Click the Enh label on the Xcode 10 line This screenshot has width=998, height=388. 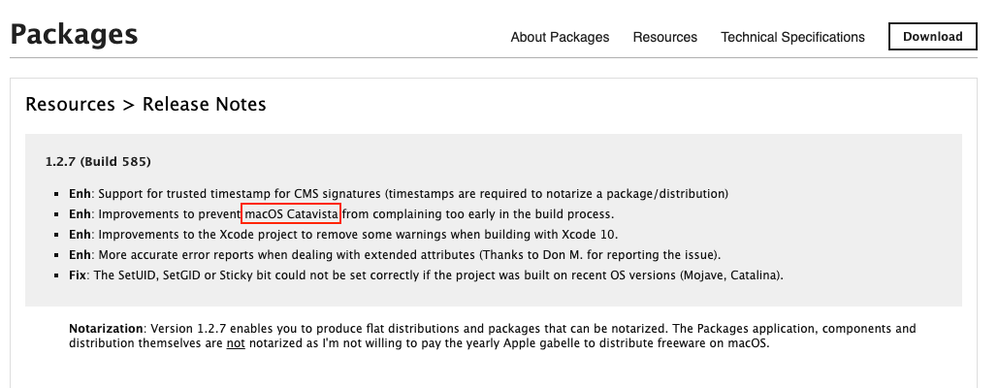[80, 234]
